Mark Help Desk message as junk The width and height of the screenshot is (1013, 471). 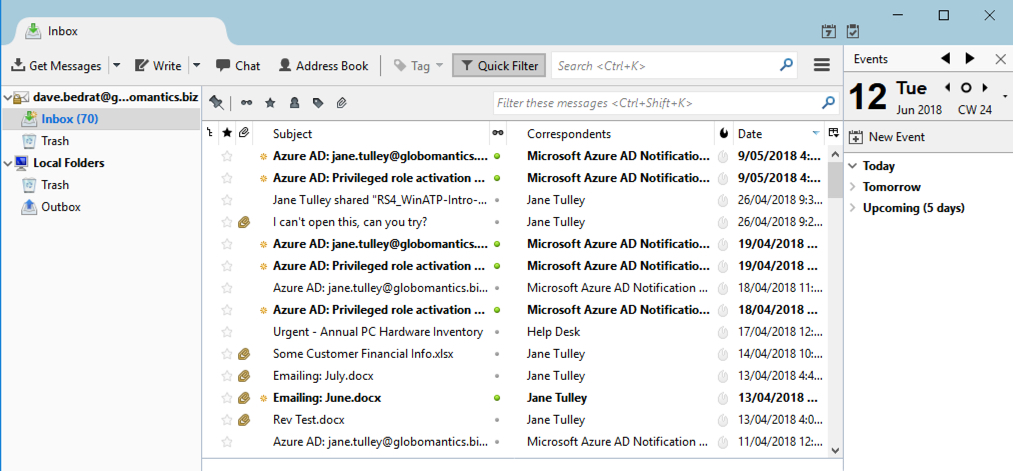723,332
